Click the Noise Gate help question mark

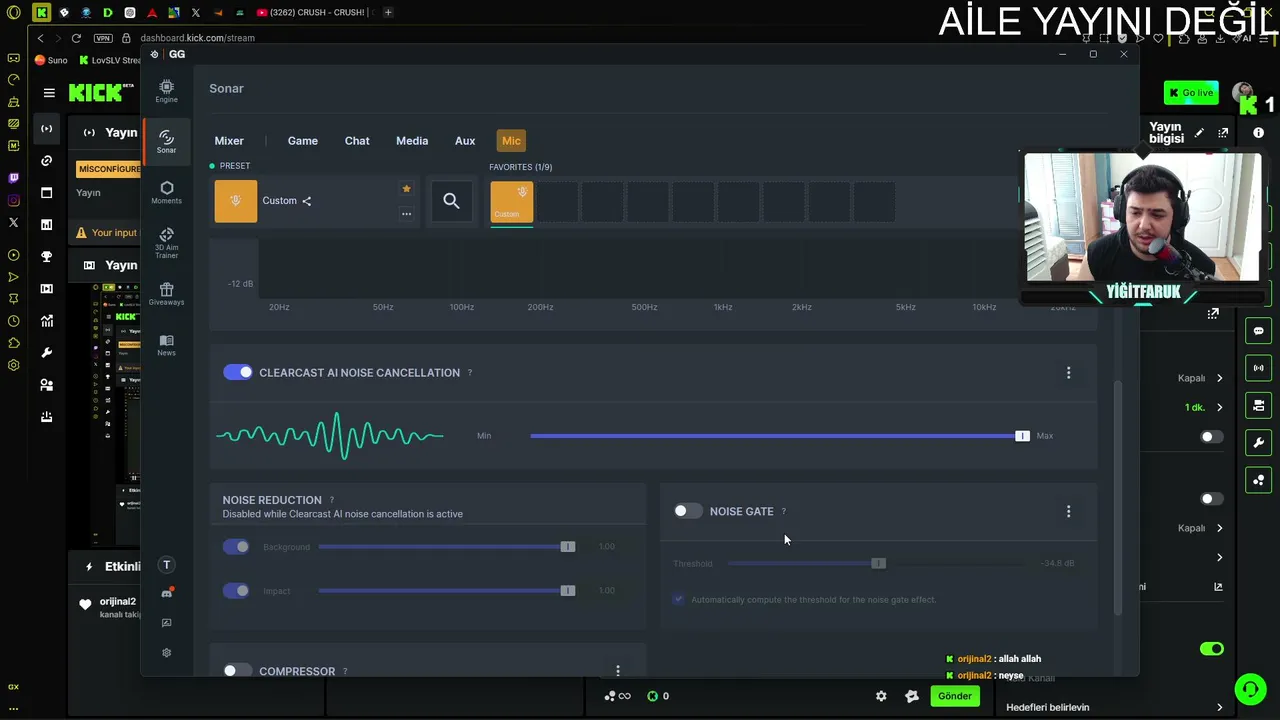point(783,512)
